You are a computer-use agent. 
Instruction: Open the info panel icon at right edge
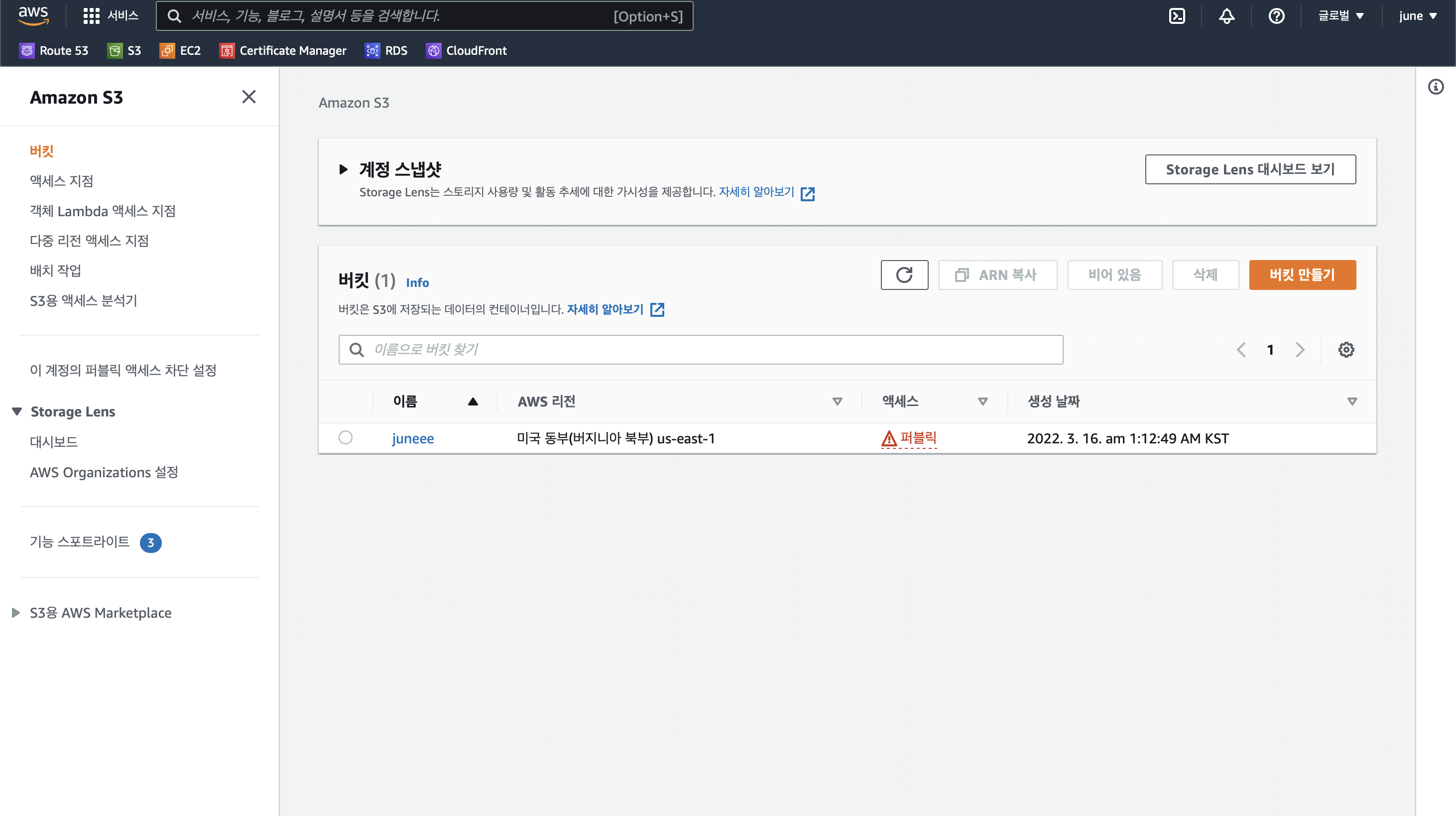[1436, 87]
